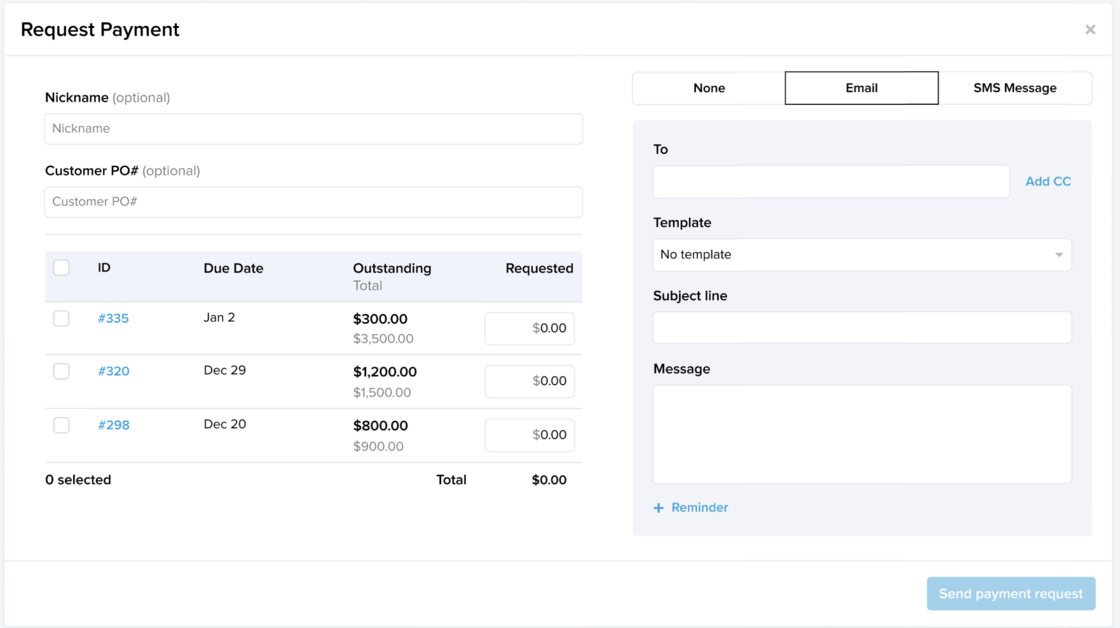Open invoice #298 link
Image resolution: width=1120 pixels, height=628 pixels.
click(x=113, y=425)
